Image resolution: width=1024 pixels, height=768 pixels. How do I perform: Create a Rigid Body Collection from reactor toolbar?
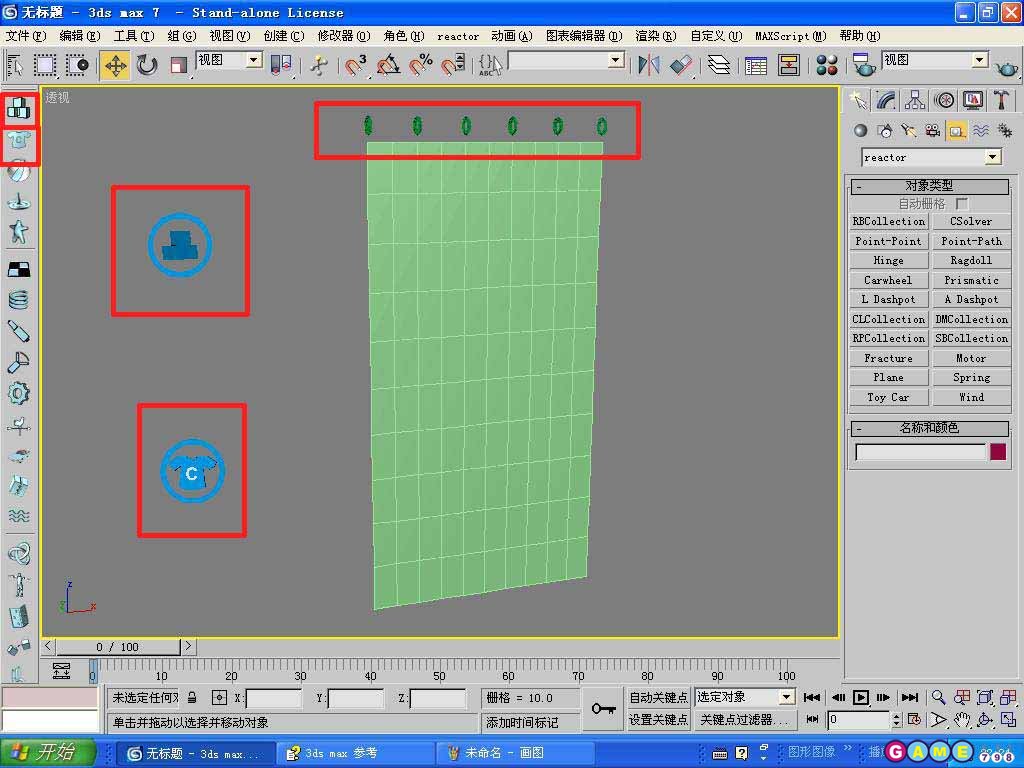(19, 109)
